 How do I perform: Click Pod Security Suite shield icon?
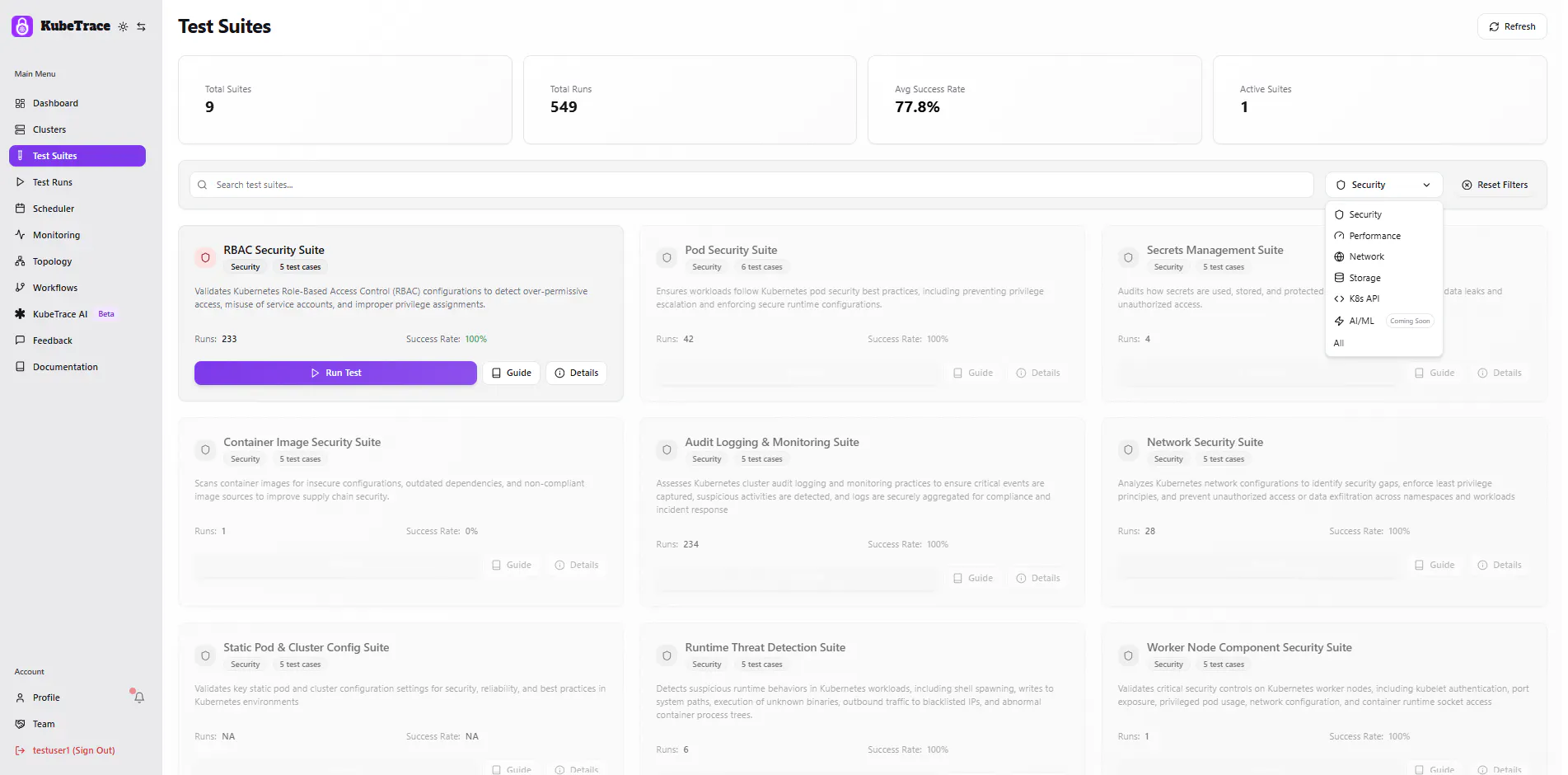point(667,258)
